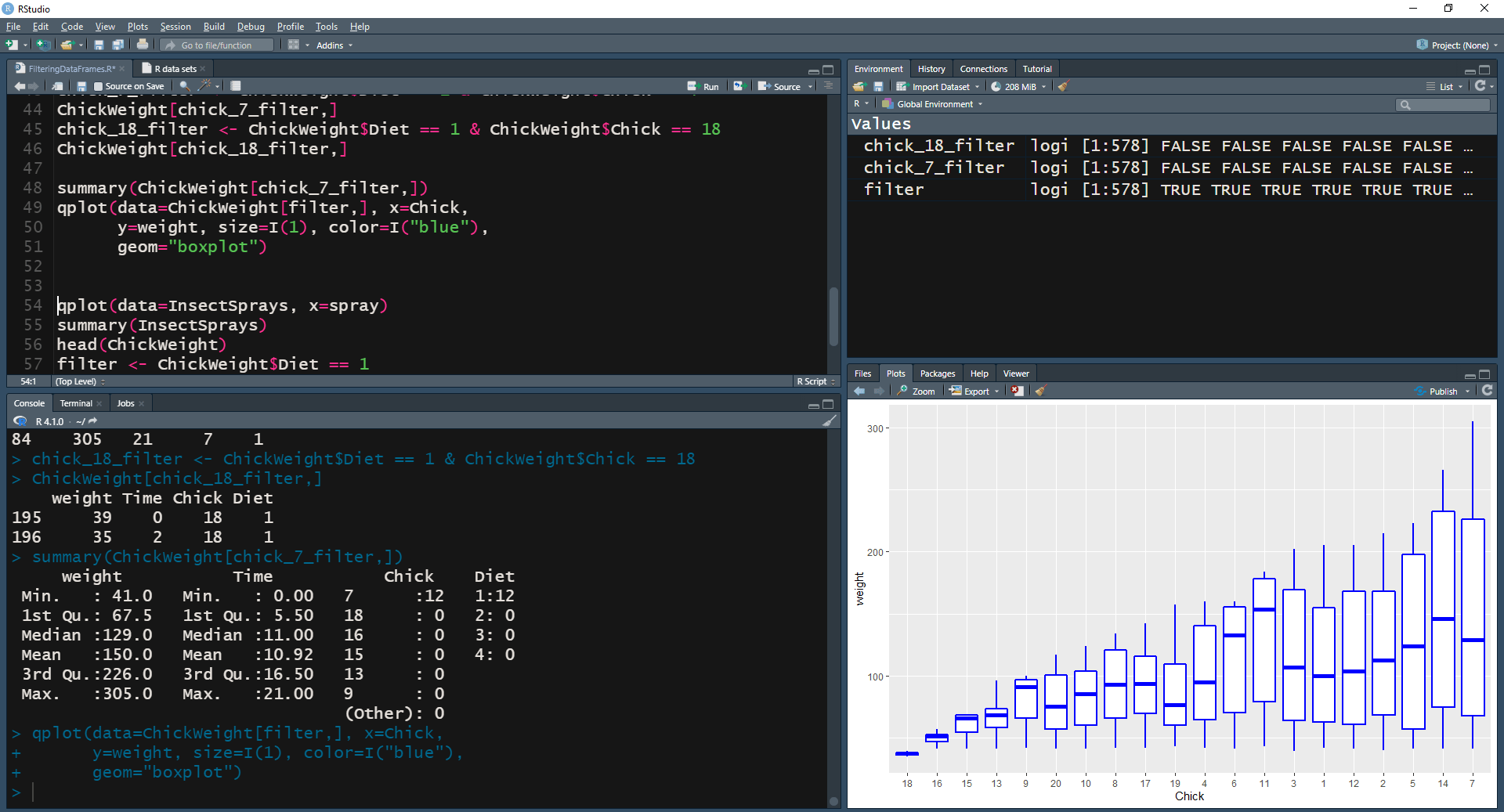Expand the Addins dropdown
Viewport: 1504px width, 812px height.
(x=334, y=45)
